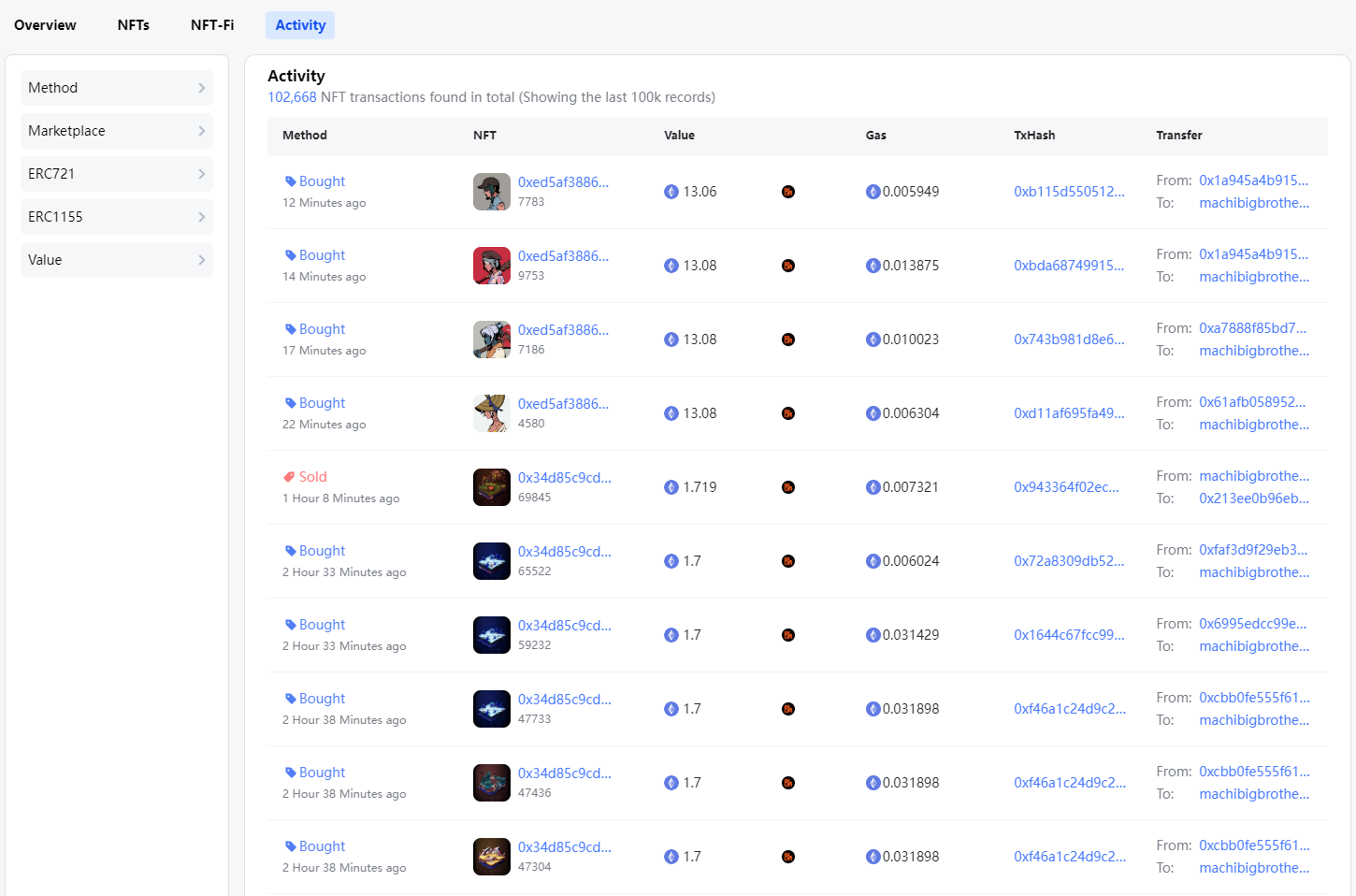Screen dimensions: 1356x896
Task: Click Ethereum icon beside gas 0.013875
Action: (x=873, y=266)
